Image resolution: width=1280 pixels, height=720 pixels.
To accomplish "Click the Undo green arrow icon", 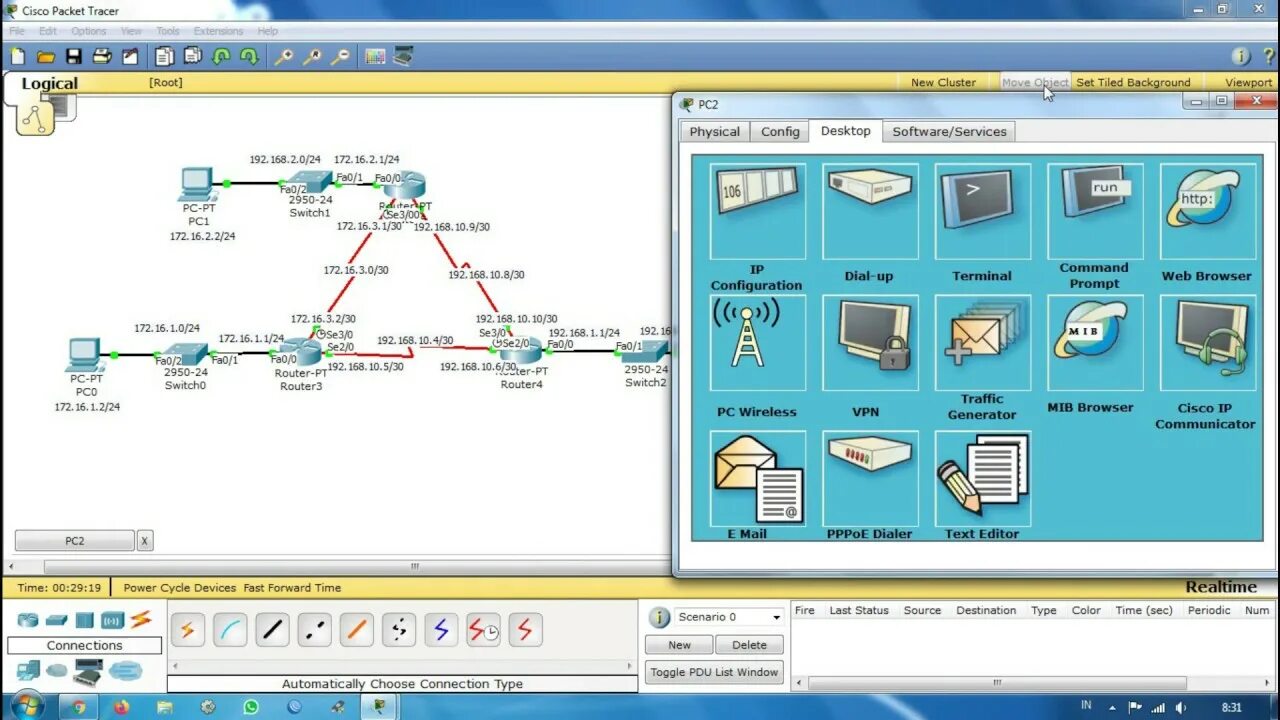I will [x=221, y=56].
